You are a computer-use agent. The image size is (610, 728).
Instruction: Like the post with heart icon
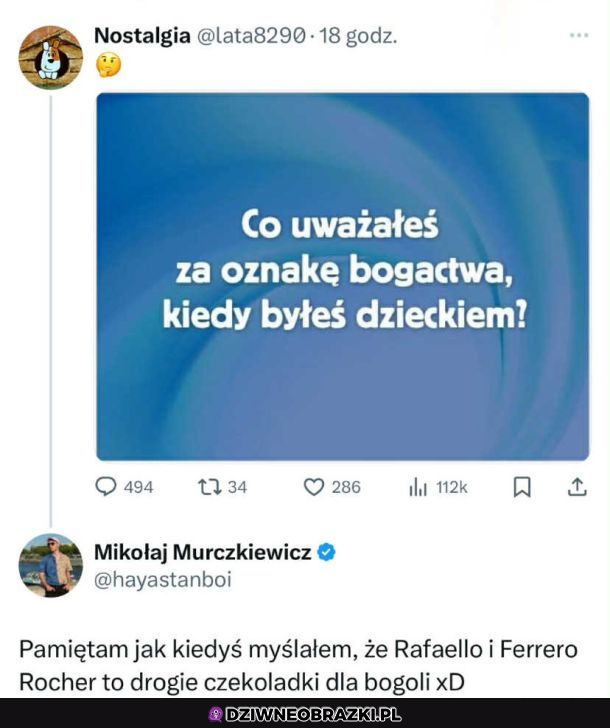313,487
